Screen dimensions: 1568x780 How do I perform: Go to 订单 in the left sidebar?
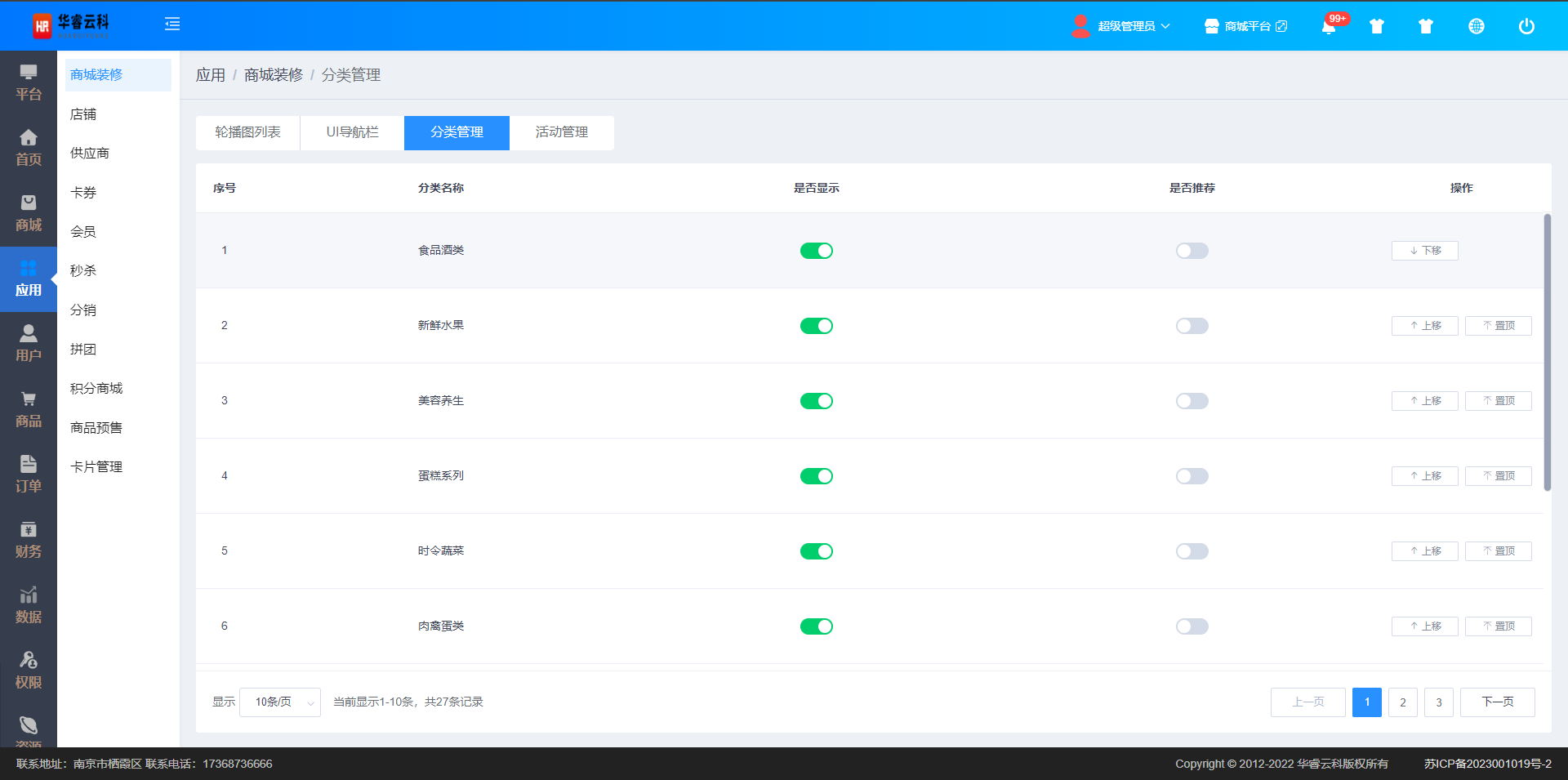point(29,475)
